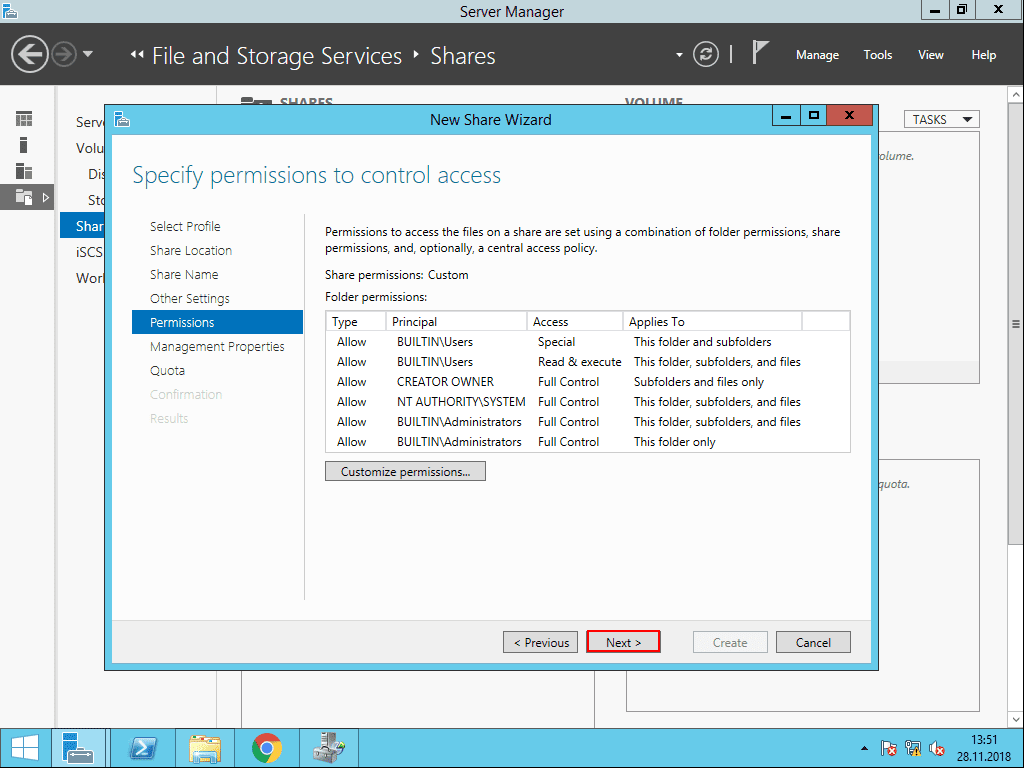Open the TASKS dropdown
This screenshot has width=1024, height=768.
(x=941, y=118)
